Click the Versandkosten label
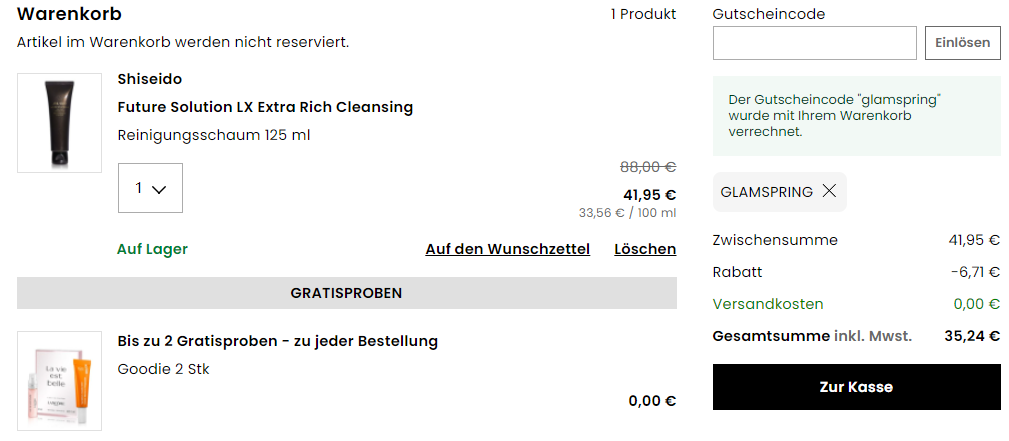 tap(768, 304)
